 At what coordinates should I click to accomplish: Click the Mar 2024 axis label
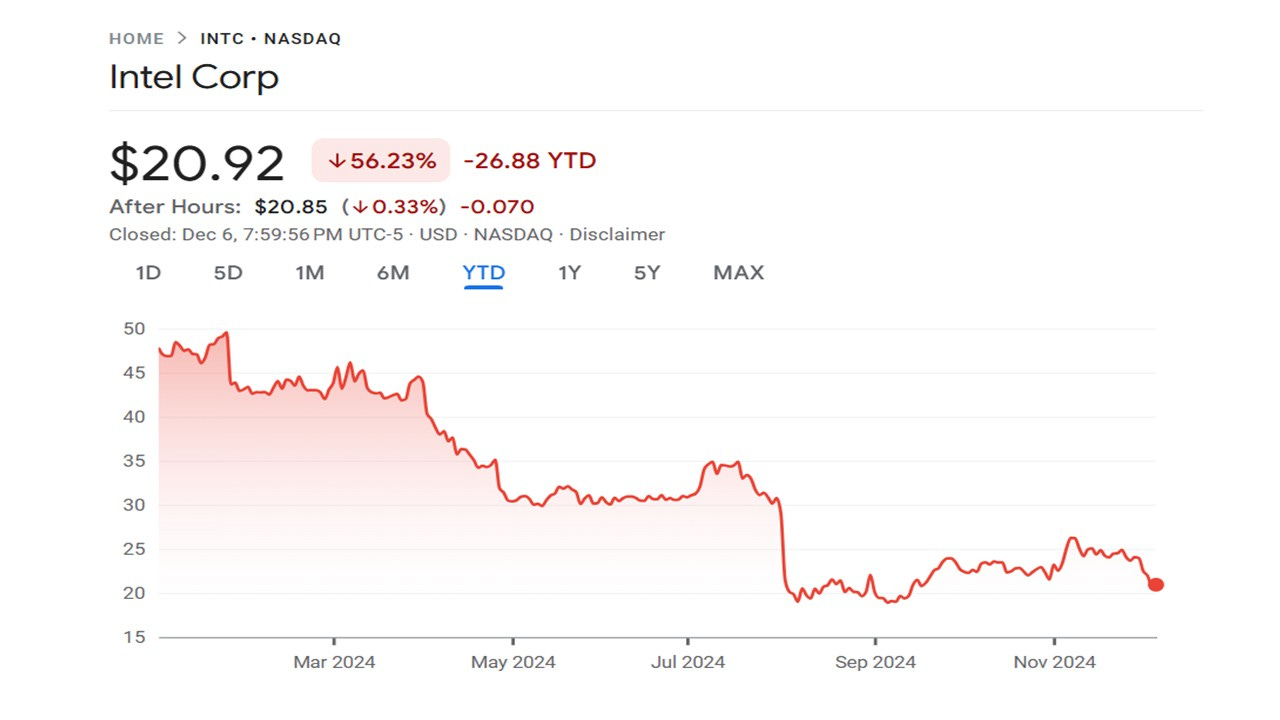[334, 662]
